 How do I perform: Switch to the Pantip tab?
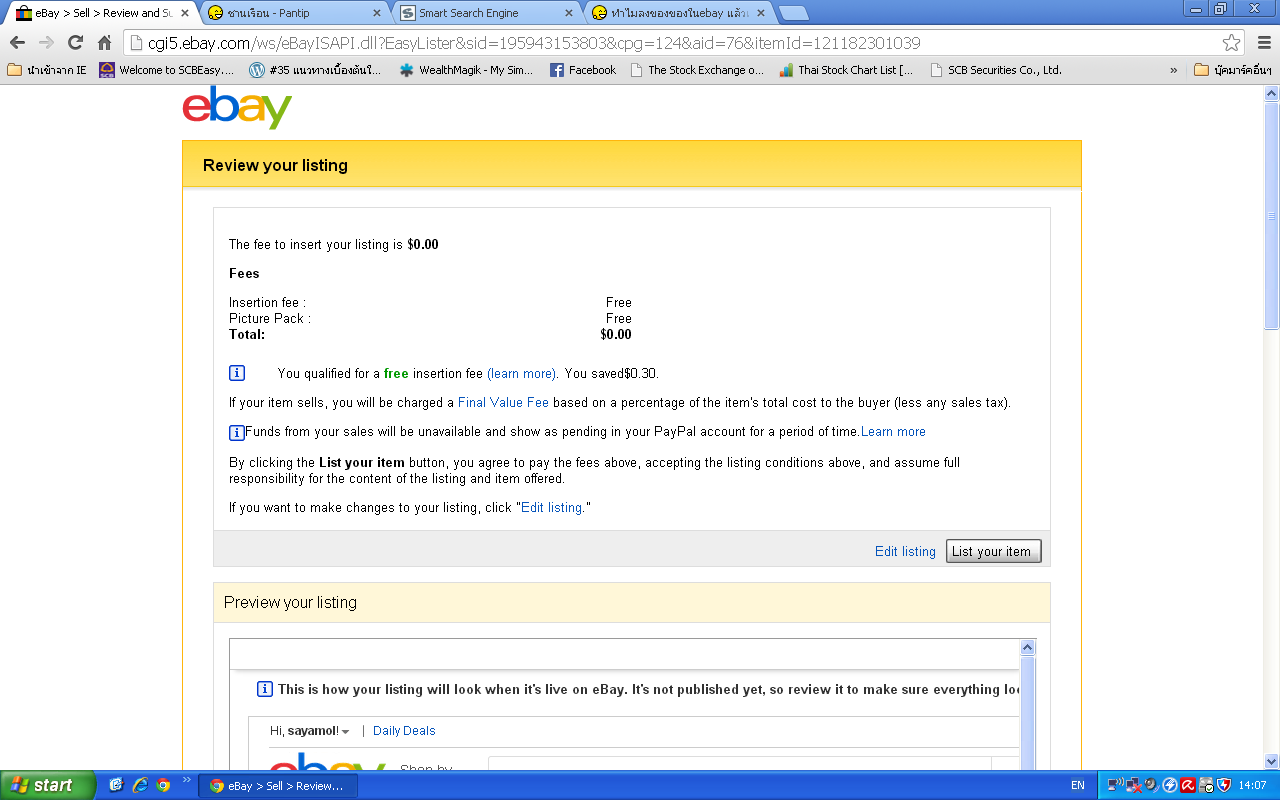pyautogui.click(x=295, y=13)
